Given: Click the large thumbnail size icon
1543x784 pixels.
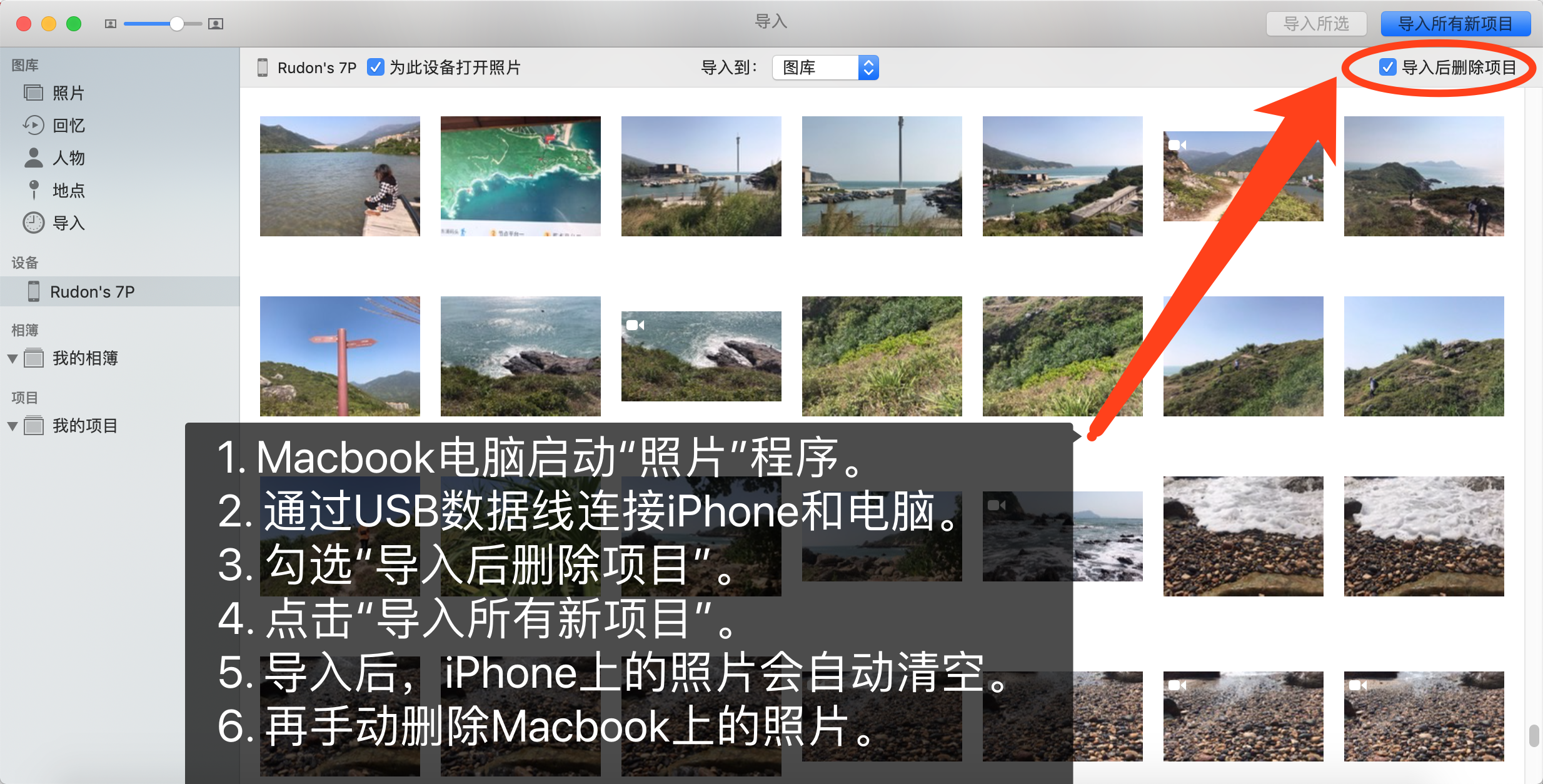Looking at the screenshot, I should [216, 24].
